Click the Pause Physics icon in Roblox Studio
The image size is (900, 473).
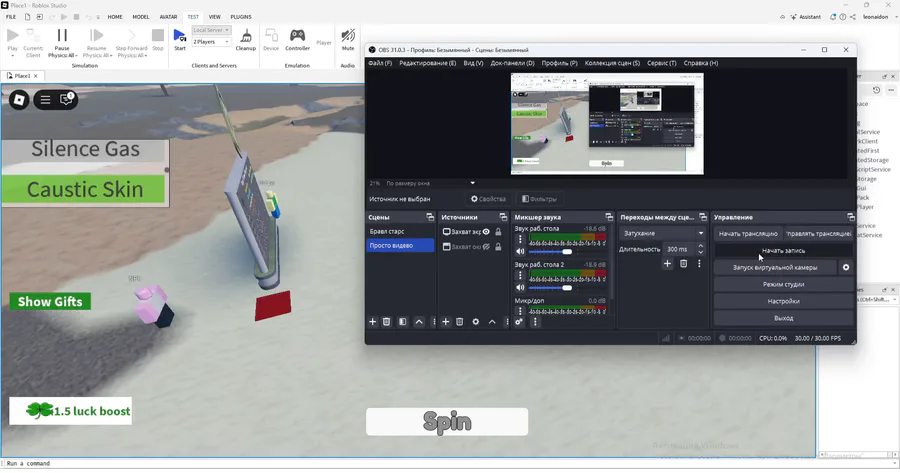click(x=62, y=36)
